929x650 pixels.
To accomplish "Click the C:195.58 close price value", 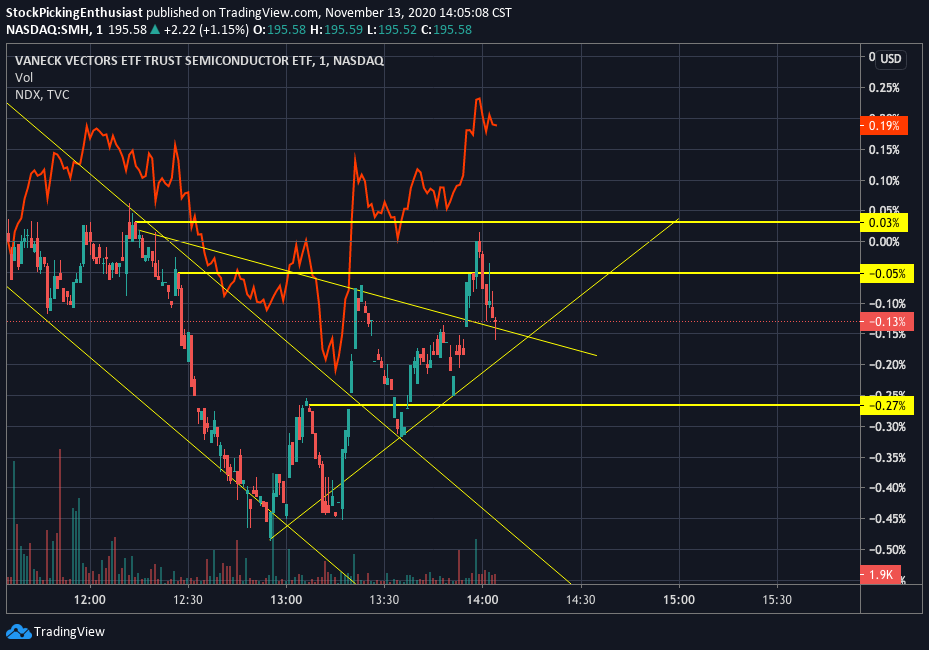I will (x=446, y=30).
